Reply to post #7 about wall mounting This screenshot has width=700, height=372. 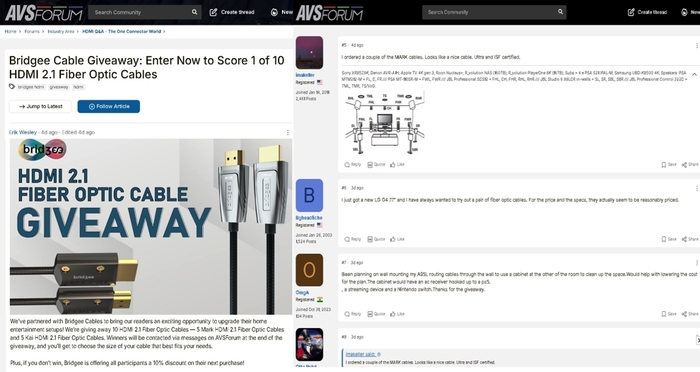tap(352, 313)
